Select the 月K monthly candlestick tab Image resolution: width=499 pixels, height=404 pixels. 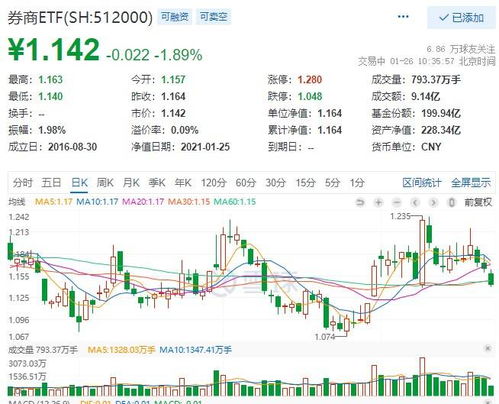[131, 183]
